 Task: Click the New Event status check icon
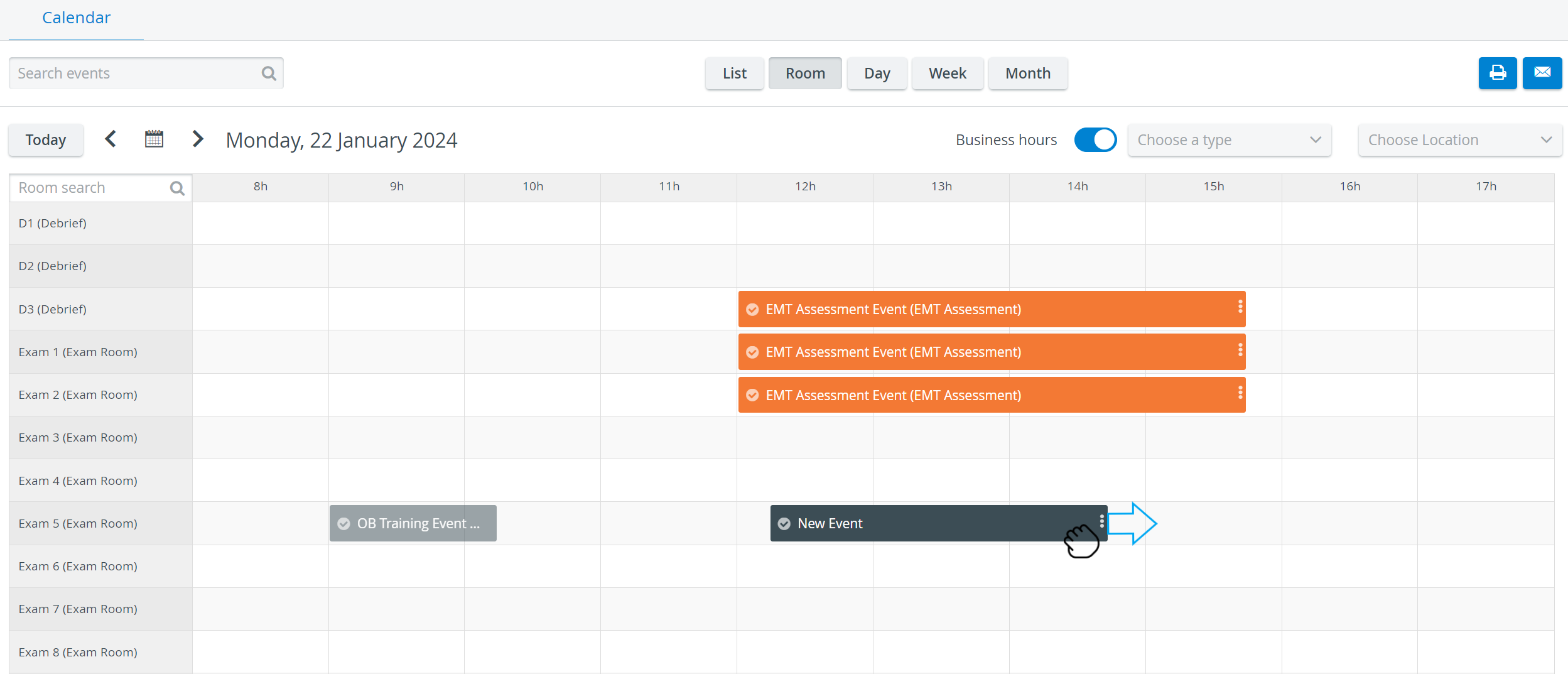[784, 524]
